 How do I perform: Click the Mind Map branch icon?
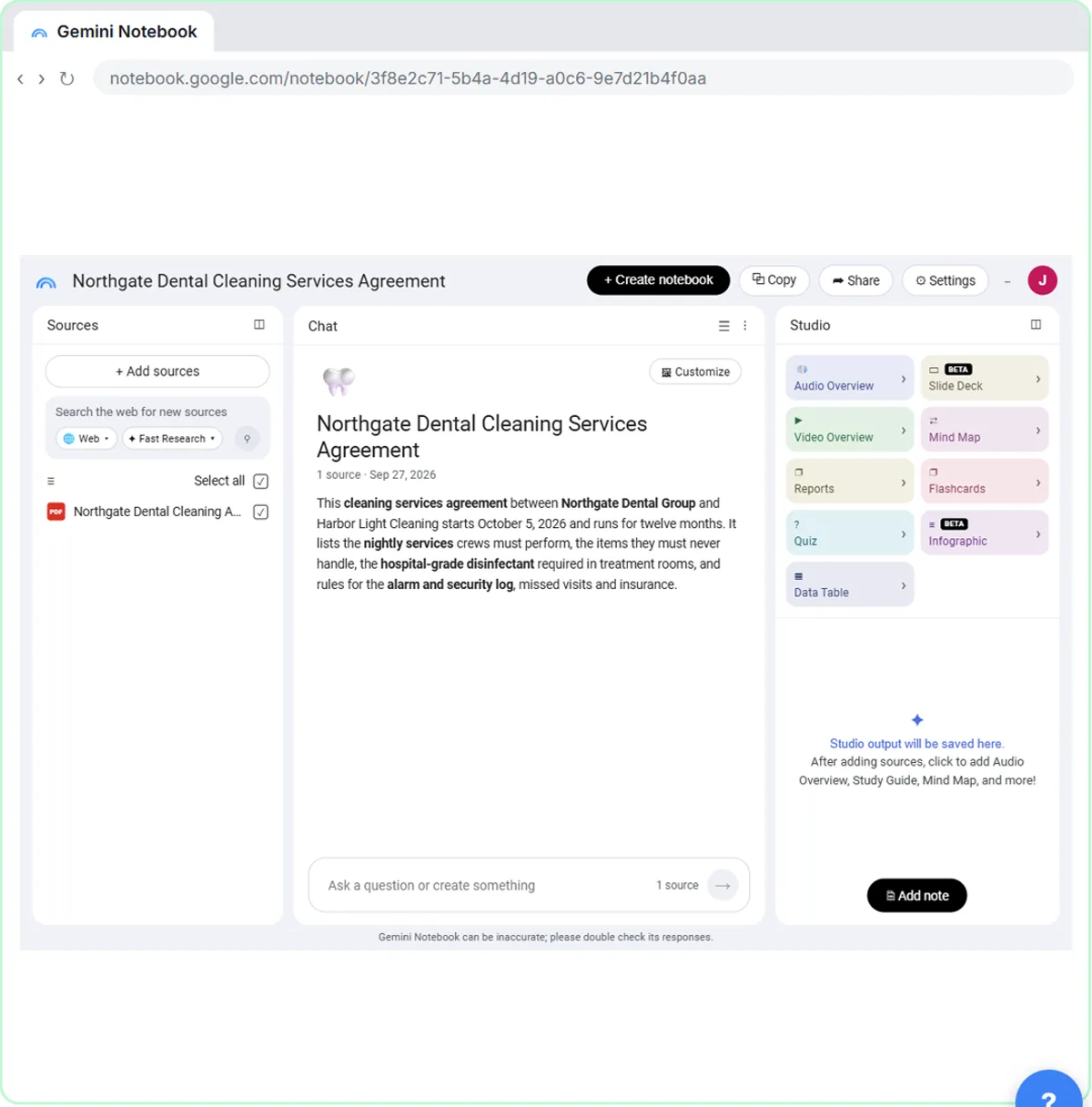tap(934, 421)
